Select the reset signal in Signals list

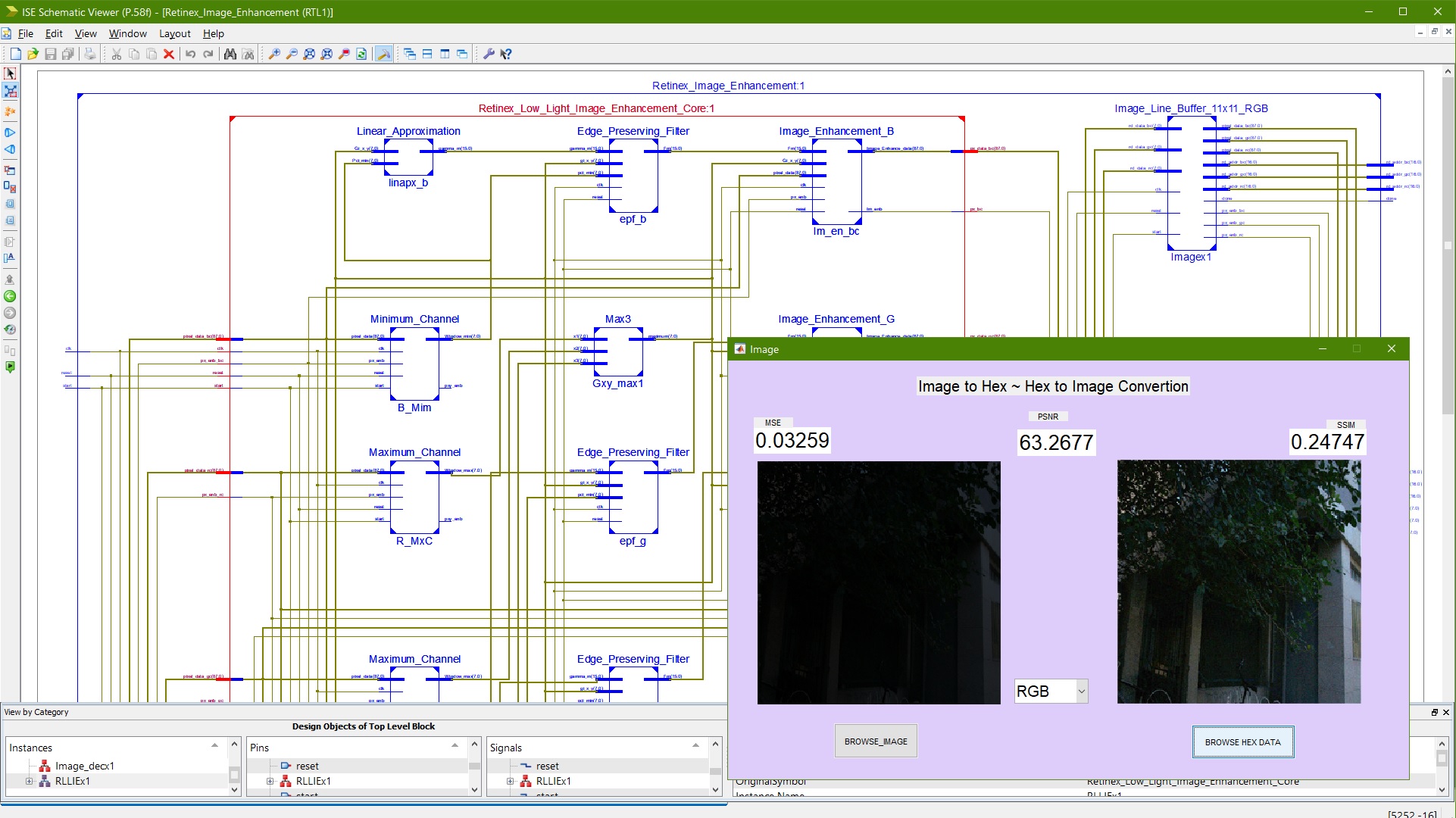pyautogui.click(x=547, y=766)
